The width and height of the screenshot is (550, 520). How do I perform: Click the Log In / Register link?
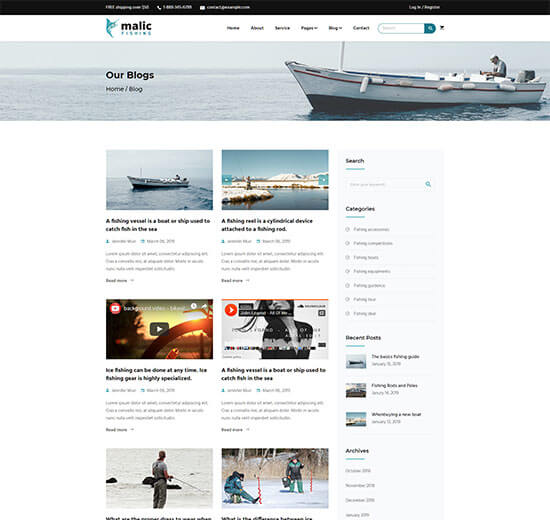point(424,7)
